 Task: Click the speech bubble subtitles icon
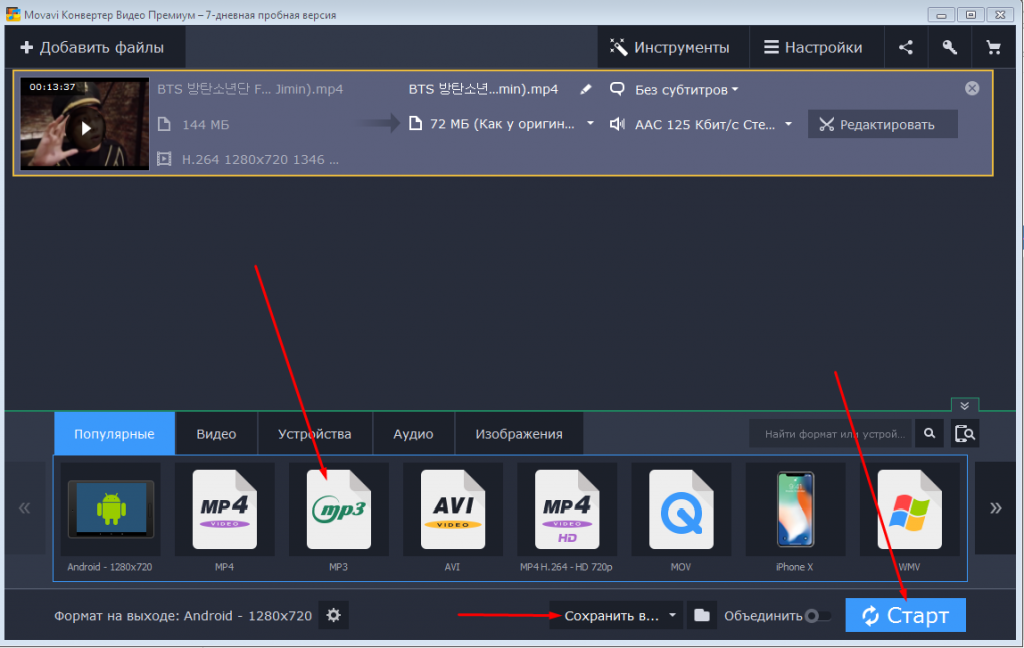(x=617, y=89)
